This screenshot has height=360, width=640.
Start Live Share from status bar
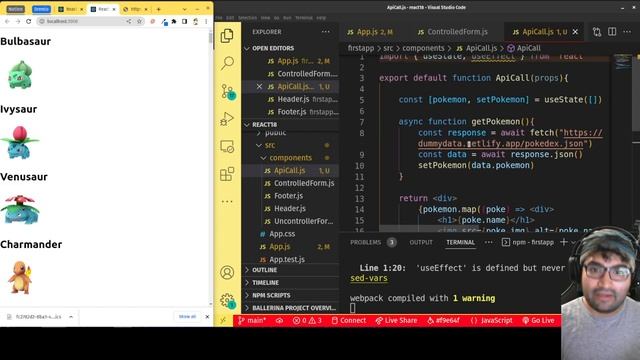(396, 321)
